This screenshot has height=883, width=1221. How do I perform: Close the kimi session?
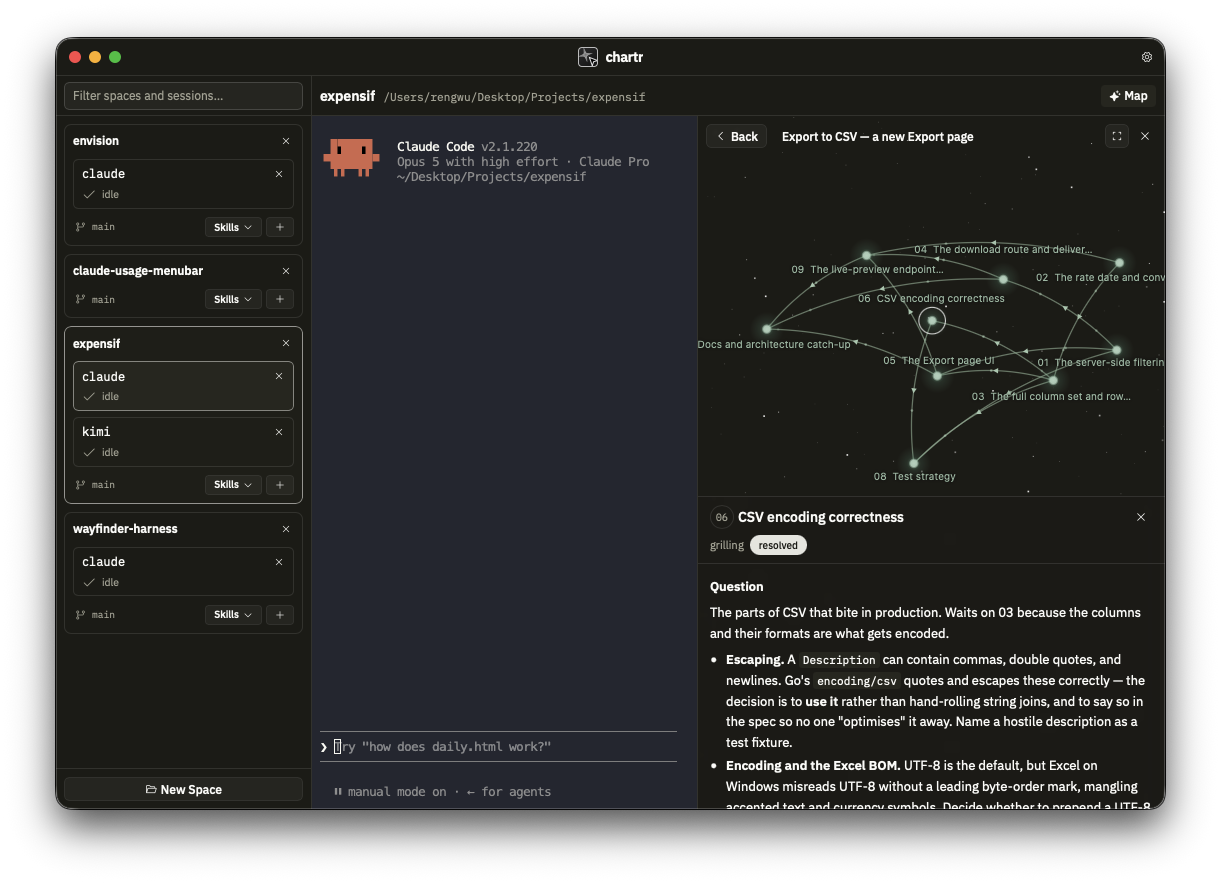click(279, 432)
